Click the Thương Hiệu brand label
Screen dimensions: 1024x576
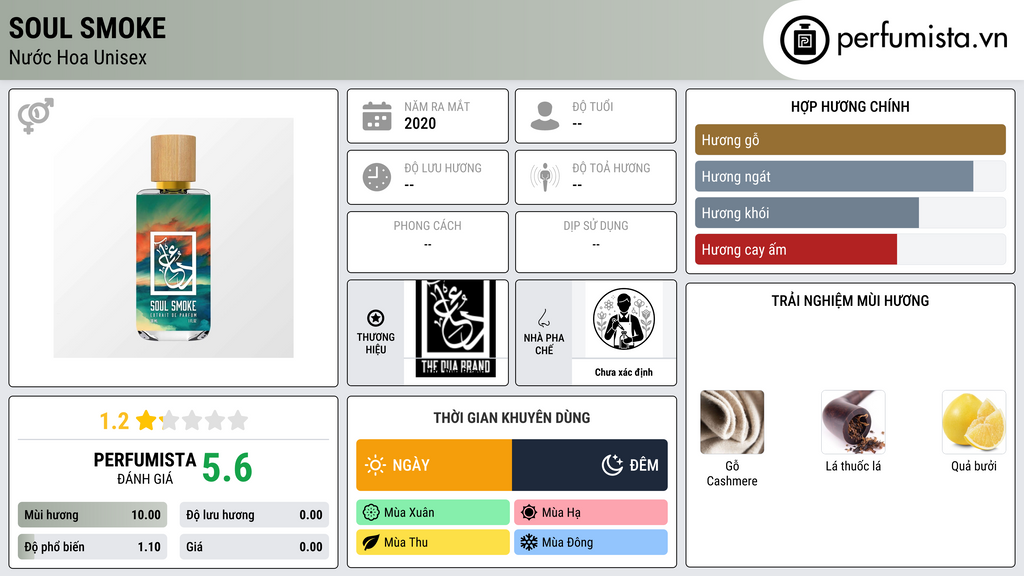pos(376,344)
